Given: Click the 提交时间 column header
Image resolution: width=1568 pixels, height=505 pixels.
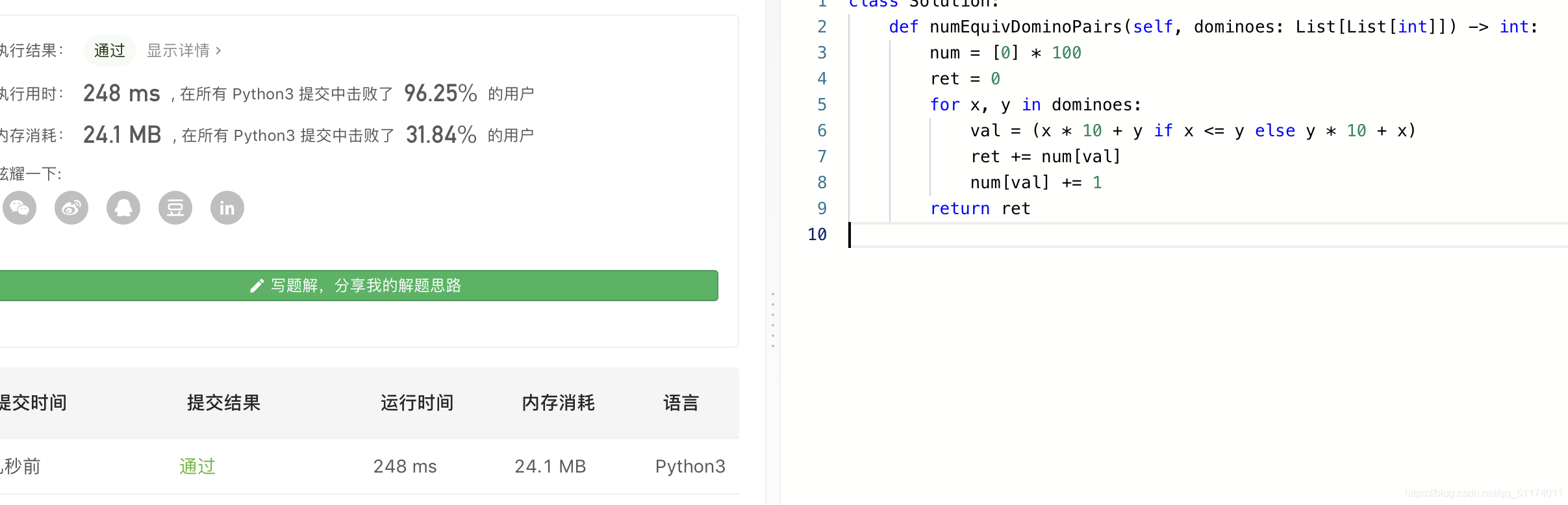Looking at the screenshot, I should (33, 402).
